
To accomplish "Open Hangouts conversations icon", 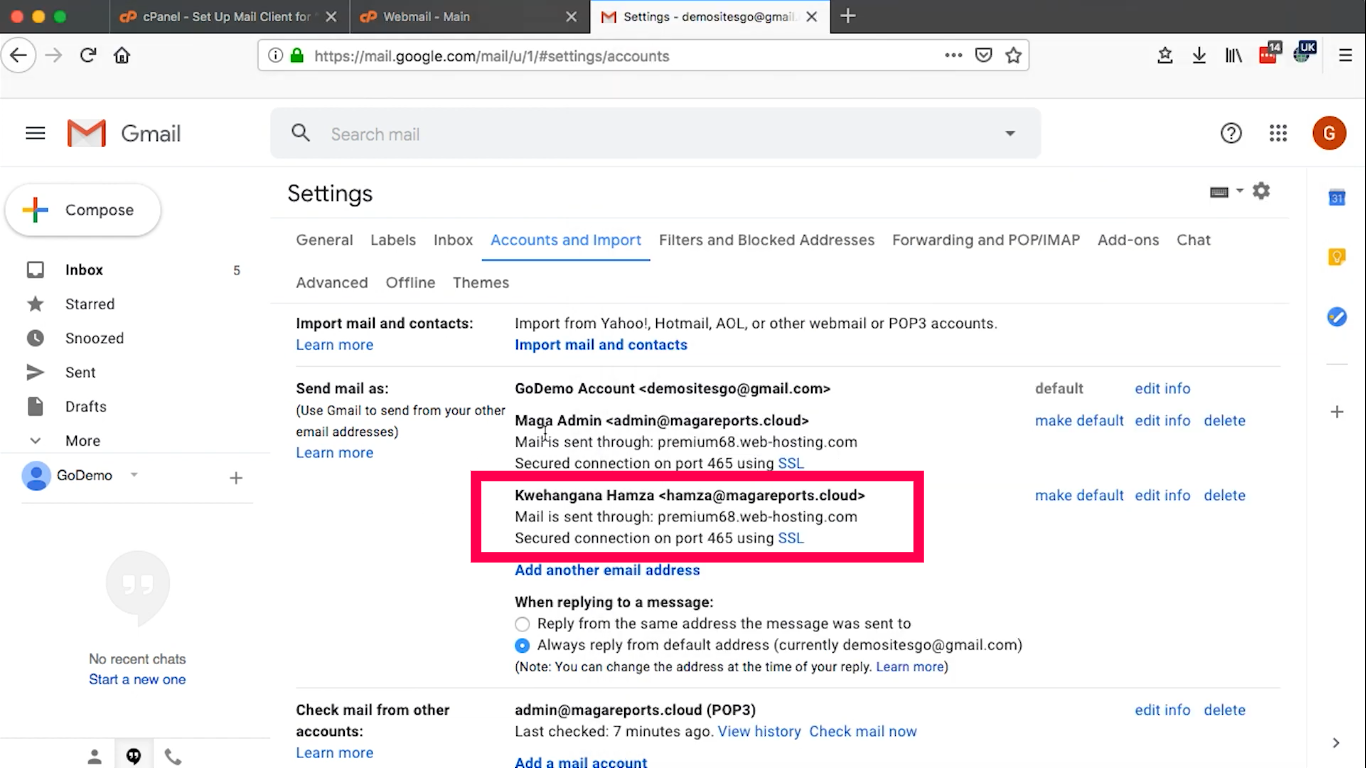I will click(x=133, y=757).
